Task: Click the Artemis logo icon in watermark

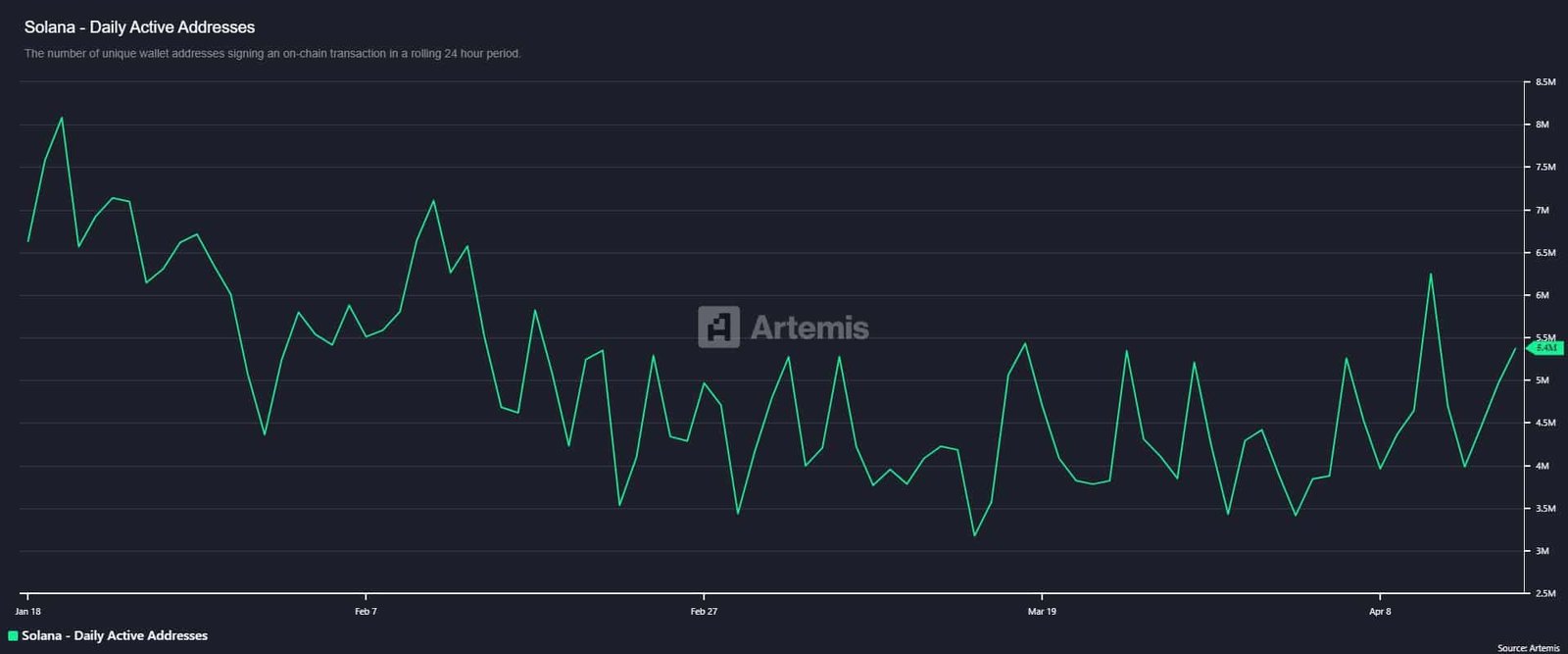Action: tap(718, 327)
